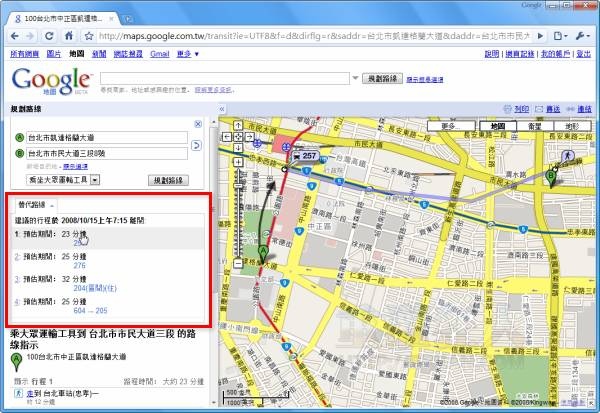Return to last result with center pan button
The height and width of the screenshot is (413, 600).
[x=238, y=137]
